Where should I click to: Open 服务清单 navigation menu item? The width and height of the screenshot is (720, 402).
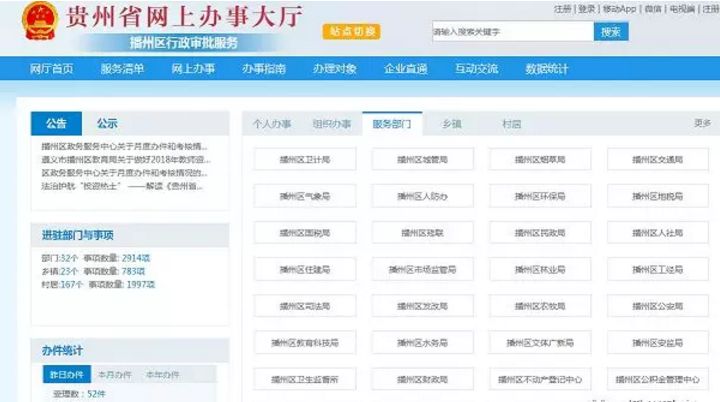(x=122, y=69)
